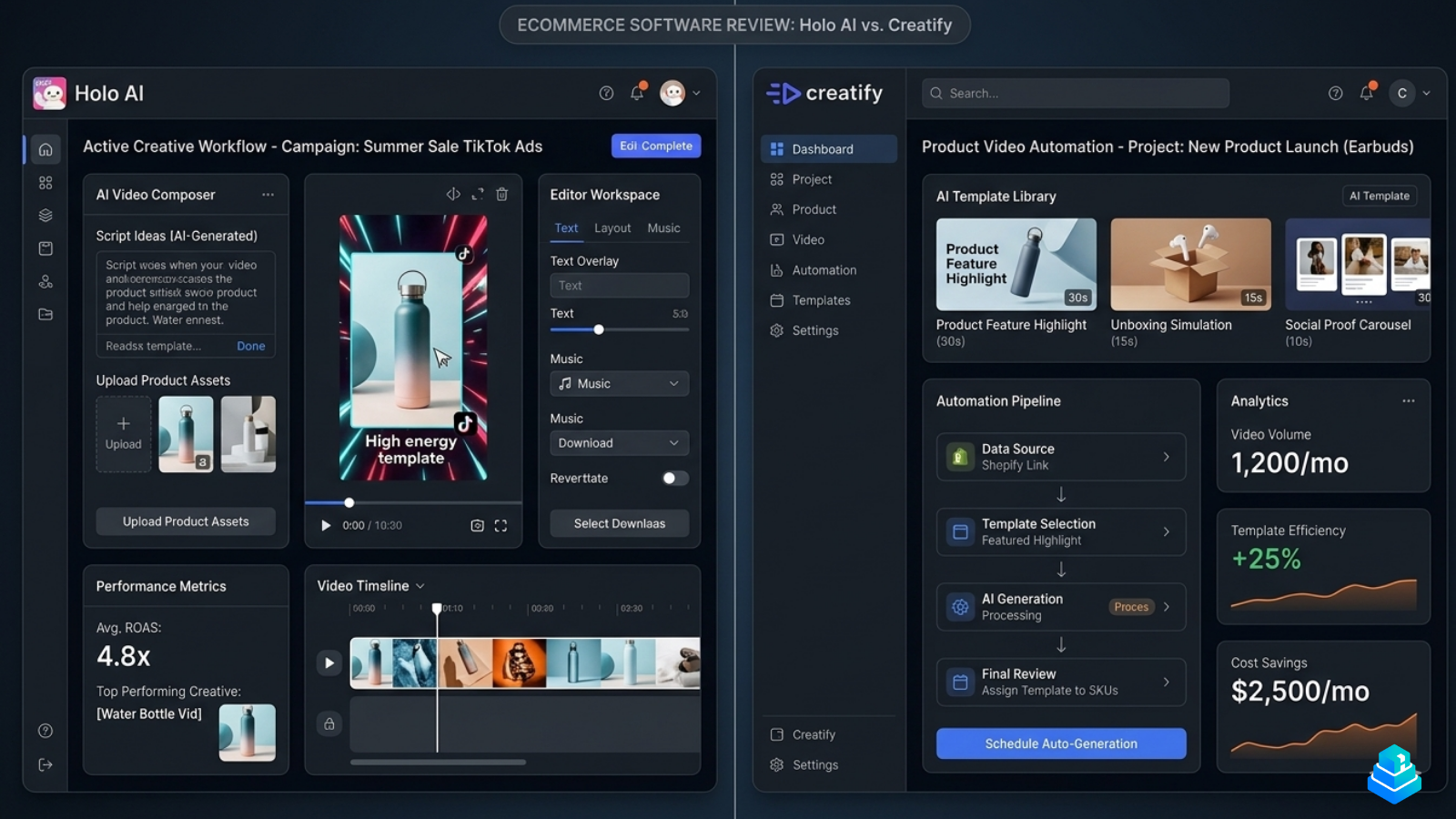Click the Holo AI user avatar

point(672,93)
